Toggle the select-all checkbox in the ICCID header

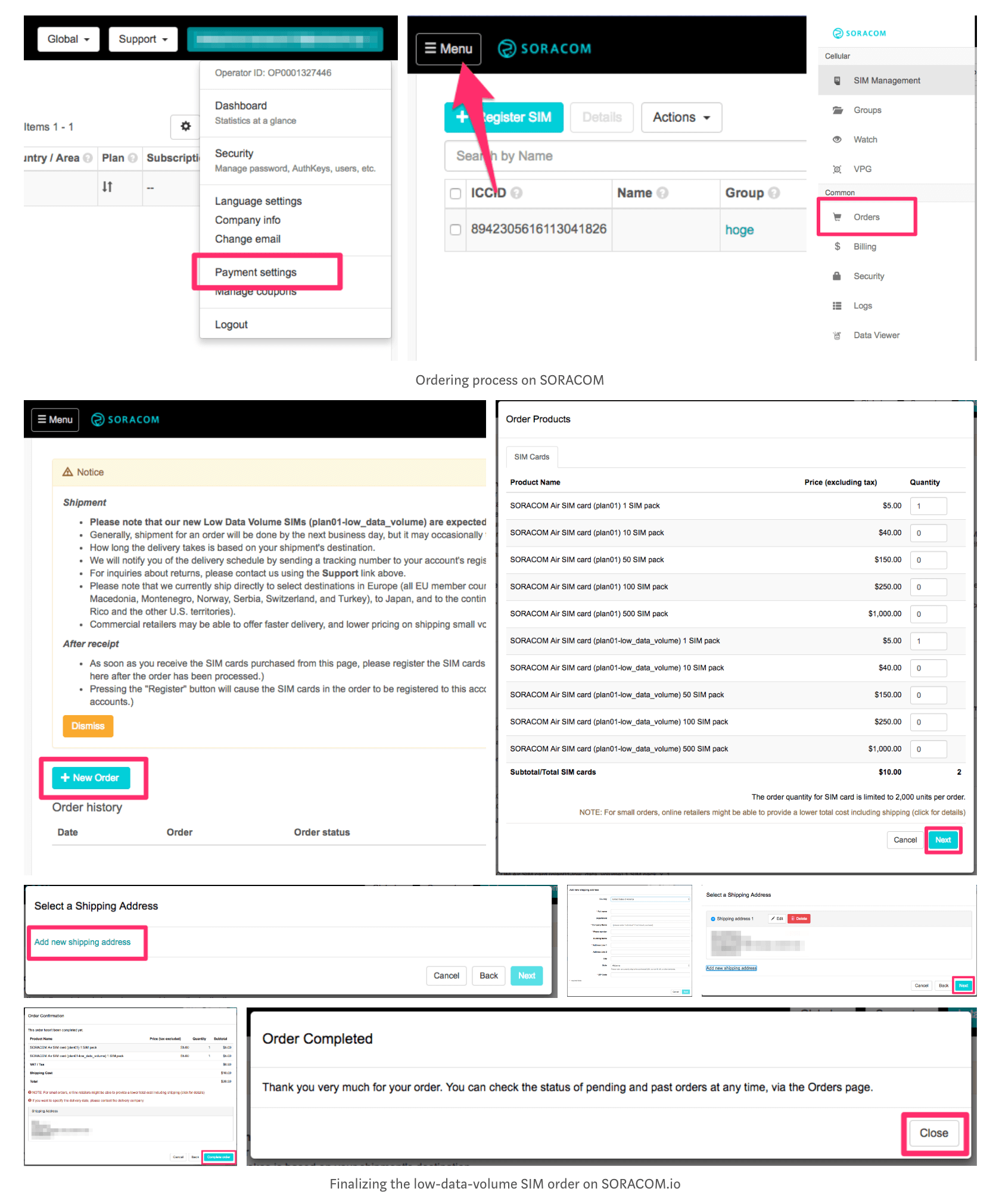(x=456, y=193)
